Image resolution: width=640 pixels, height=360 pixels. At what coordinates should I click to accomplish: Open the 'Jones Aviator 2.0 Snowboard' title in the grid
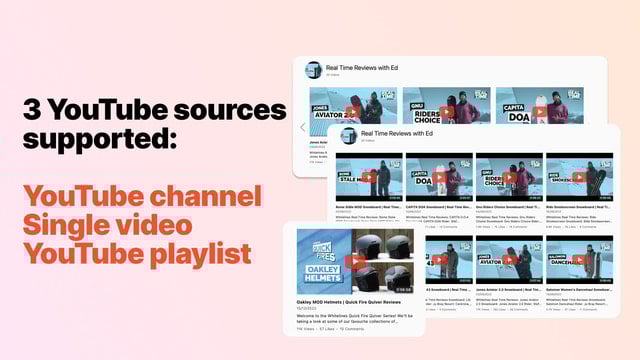coord(509,290)
